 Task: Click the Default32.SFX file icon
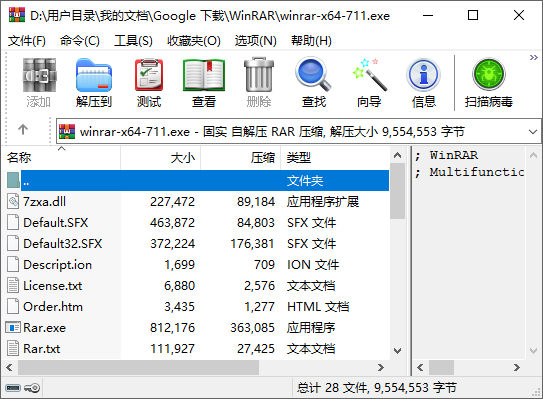13,243
